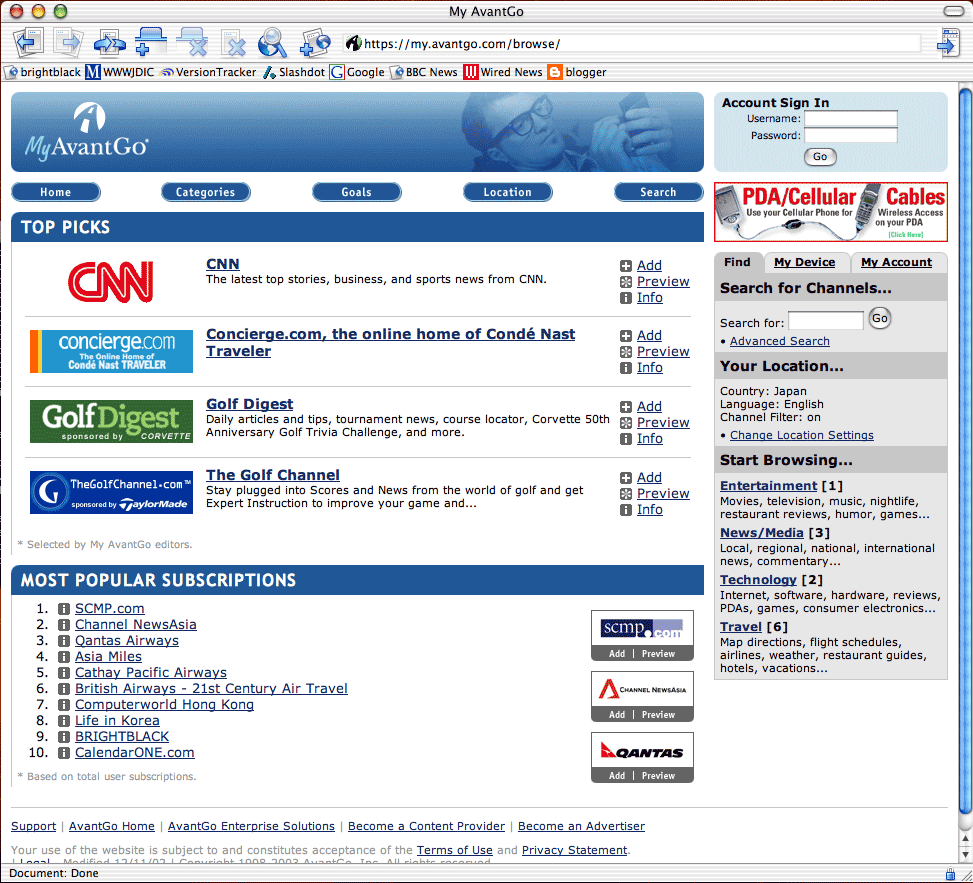Click the info icon beside Life in Korea
This screenshot has width=973, height=883.
click(63, 720)
